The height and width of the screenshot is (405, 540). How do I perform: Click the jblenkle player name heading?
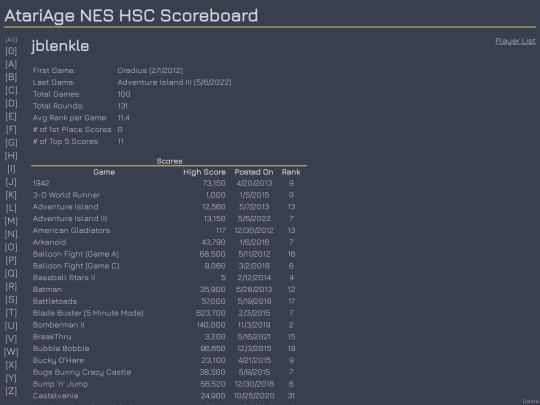(x=60, y=46)
